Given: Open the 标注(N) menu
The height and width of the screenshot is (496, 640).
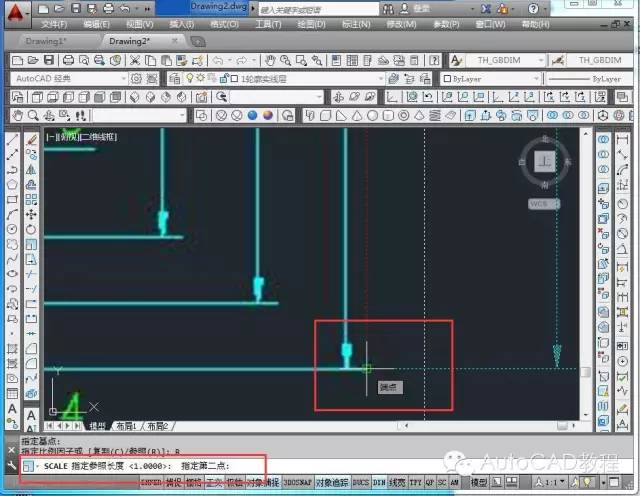Looking at the screenshot, I should pyautogui.click(x=356, y=24).
